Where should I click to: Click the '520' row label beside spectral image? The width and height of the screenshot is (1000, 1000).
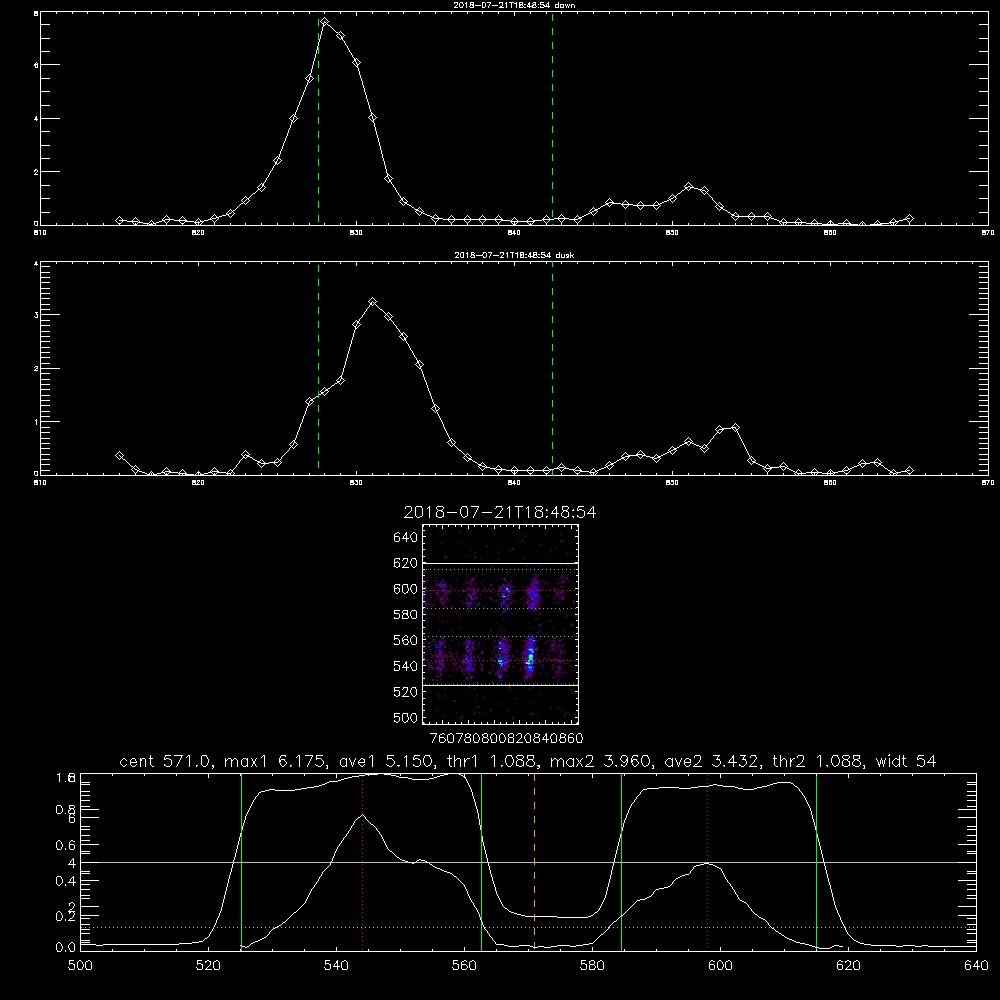406,692
